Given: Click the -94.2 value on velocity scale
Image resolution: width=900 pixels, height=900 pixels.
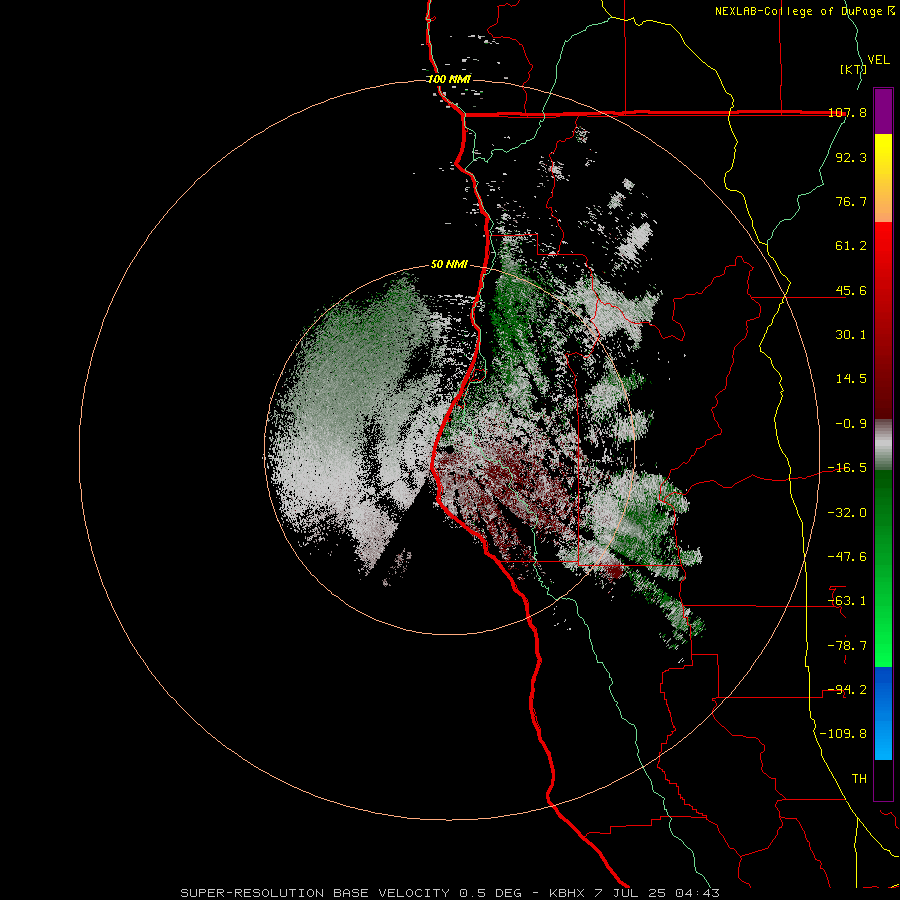Looking at the screenshot, I should (847, 690).
